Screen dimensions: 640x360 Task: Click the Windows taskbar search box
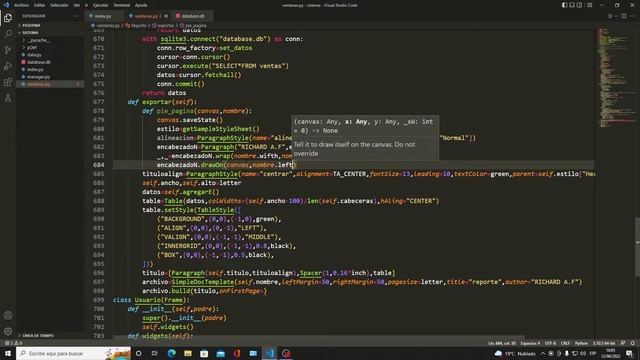coord(73,353)
